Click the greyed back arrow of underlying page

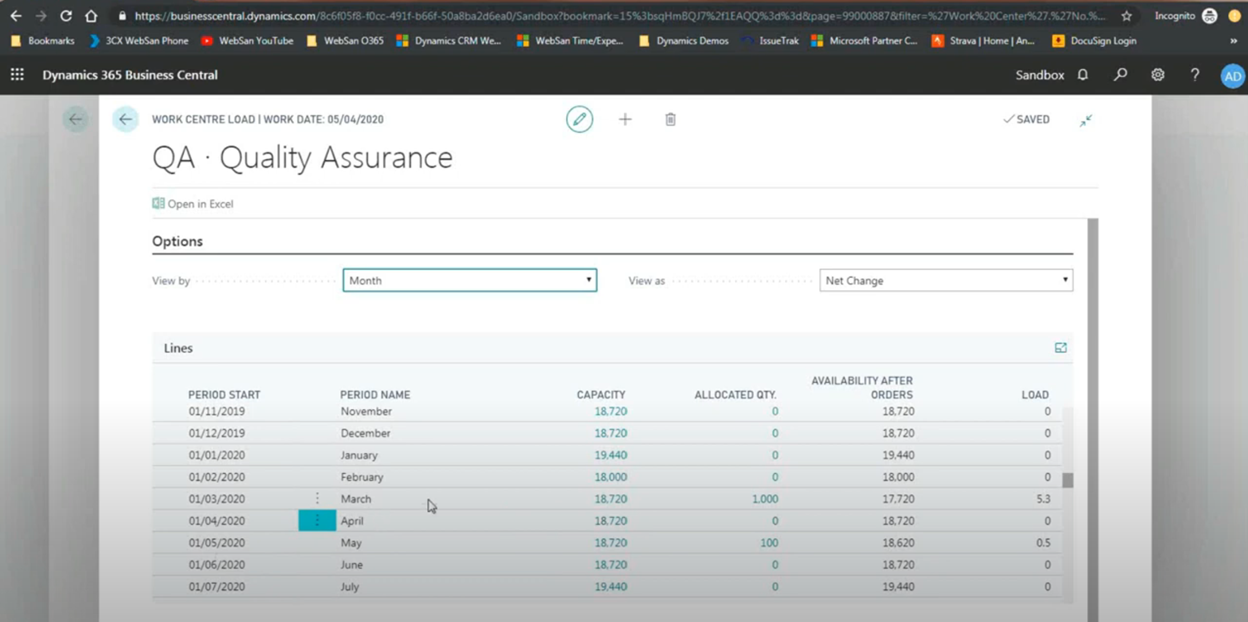(x=75, y=119)
